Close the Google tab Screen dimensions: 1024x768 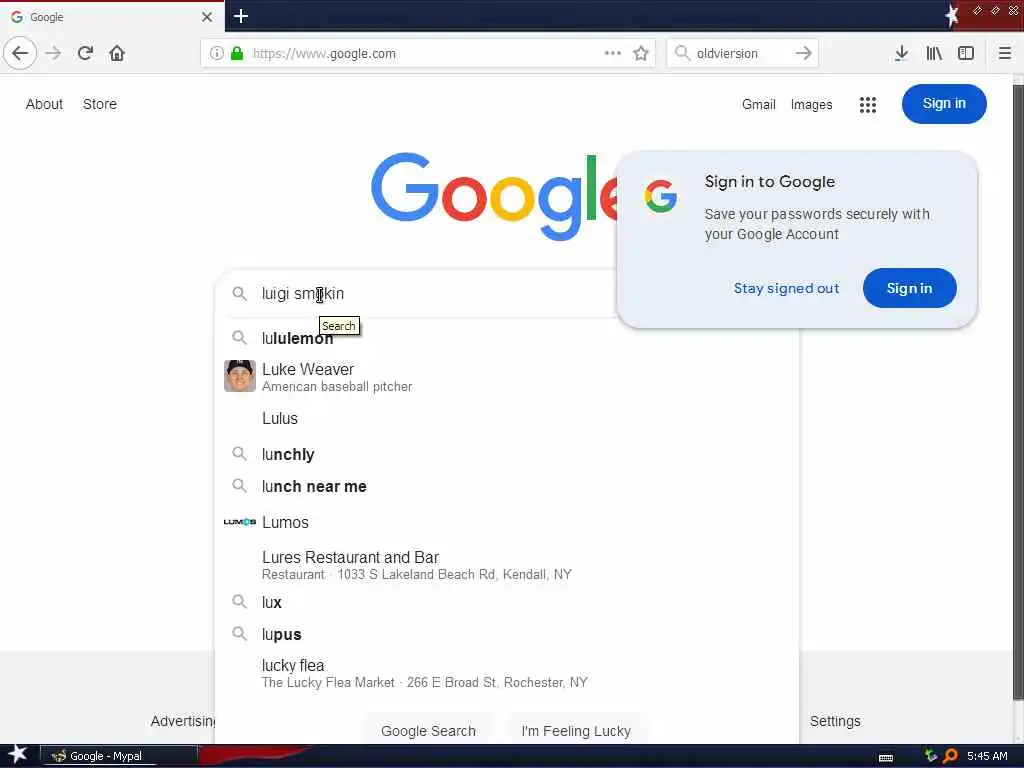point(207,17)
